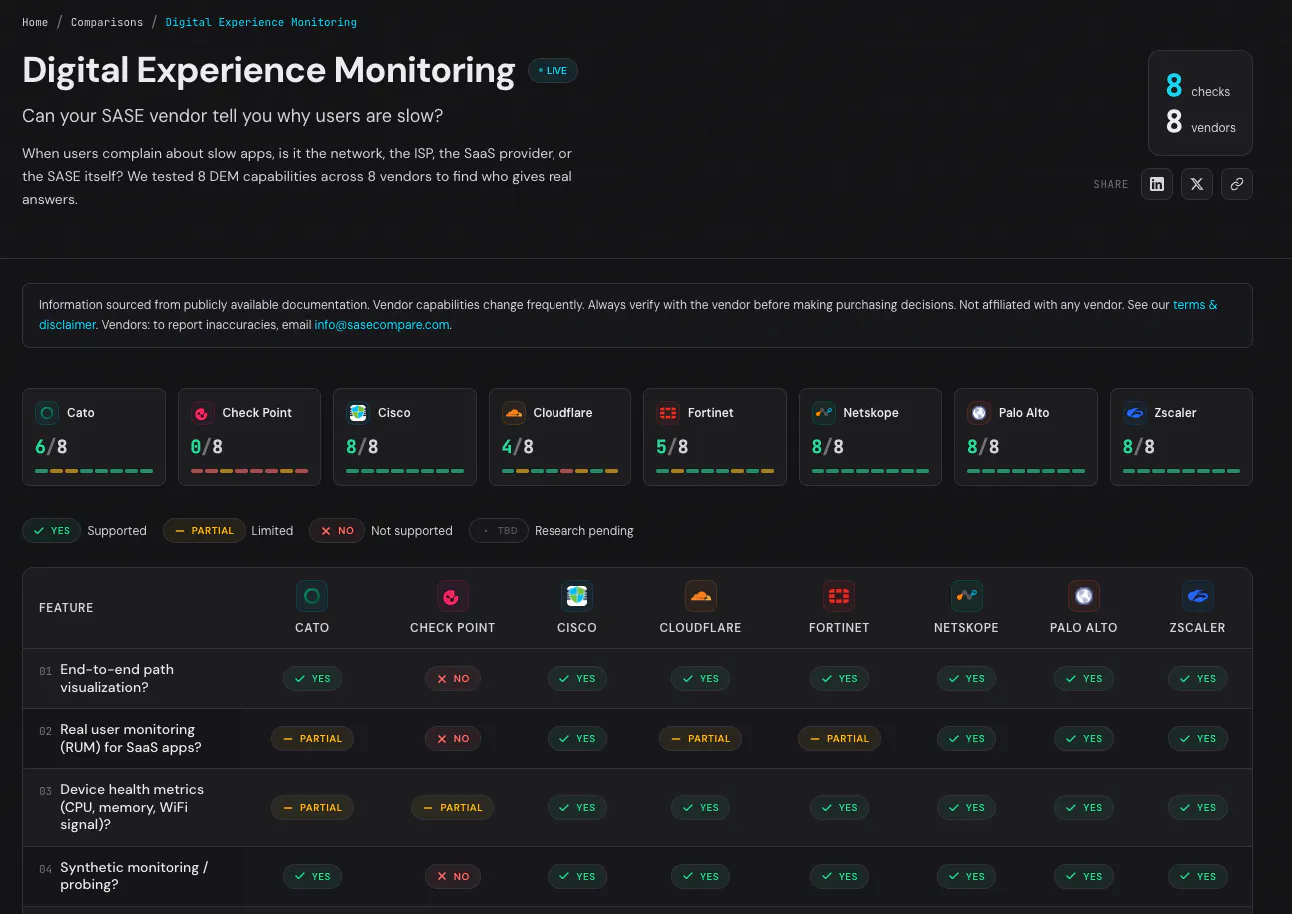Click the Cloudflare logo in the summary card

pos(513,413)
